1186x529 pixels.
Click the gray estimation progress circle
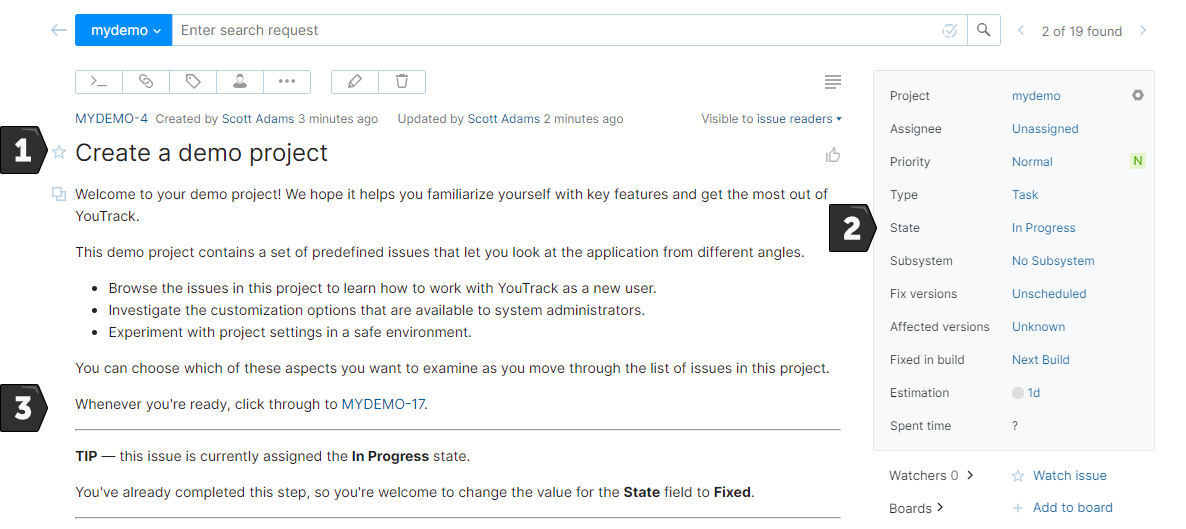1017,393
